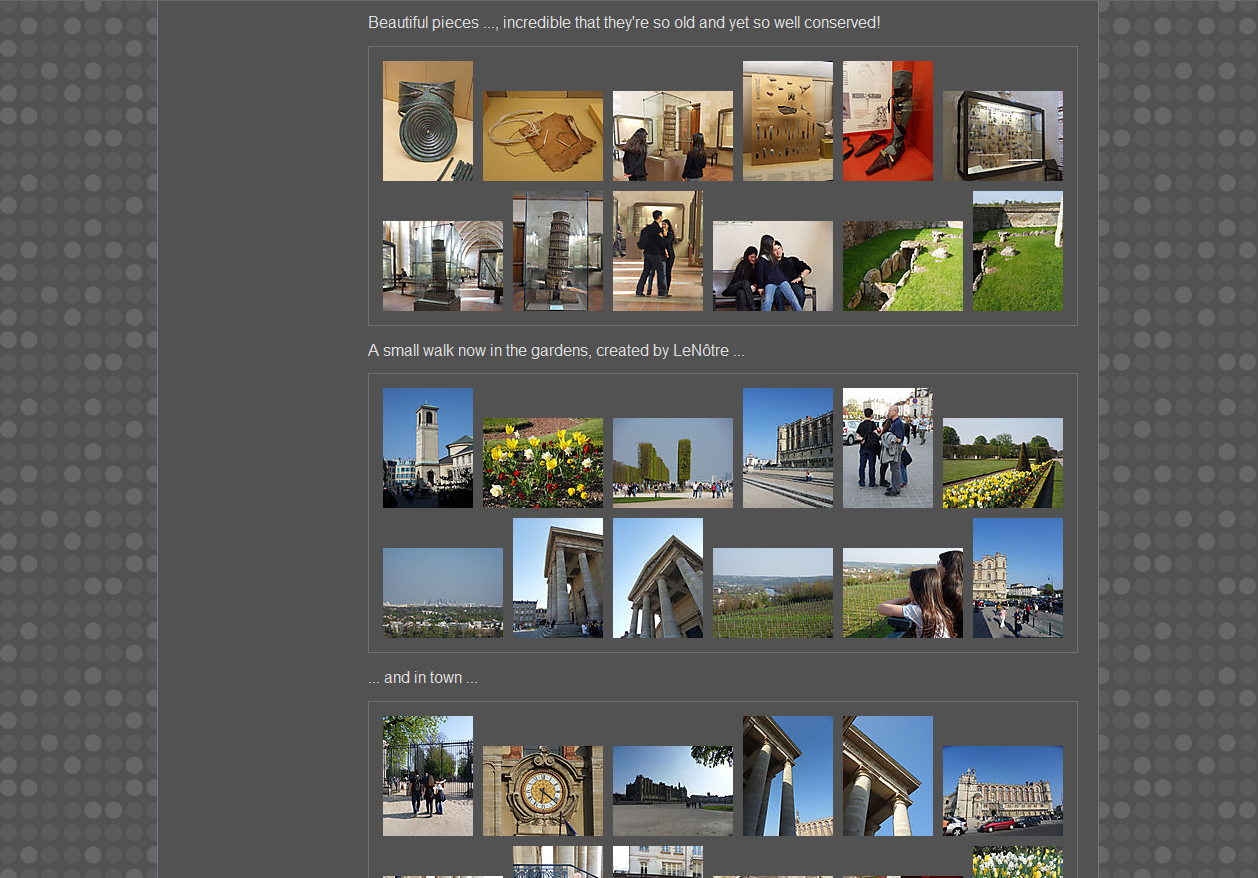Select the wide museum hall thumbnail
The width and height of the screenshot is (1258, 878).
[x=442, y=266]
